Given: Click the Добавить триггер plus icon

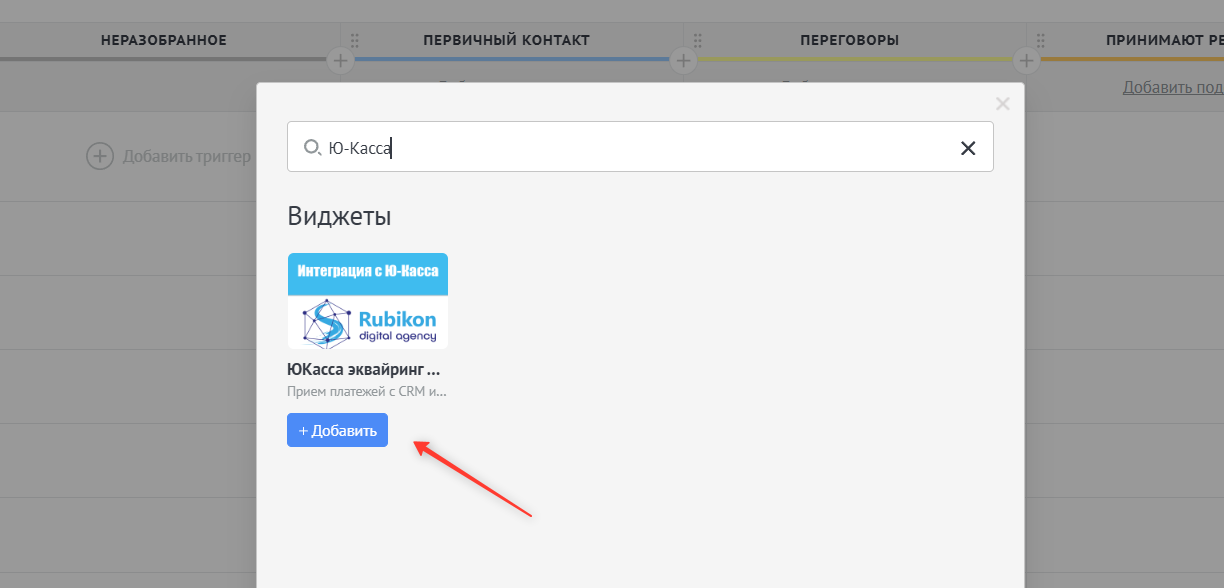Looking at the screenshot, I should pyautogui.click(x=100, y=156).
